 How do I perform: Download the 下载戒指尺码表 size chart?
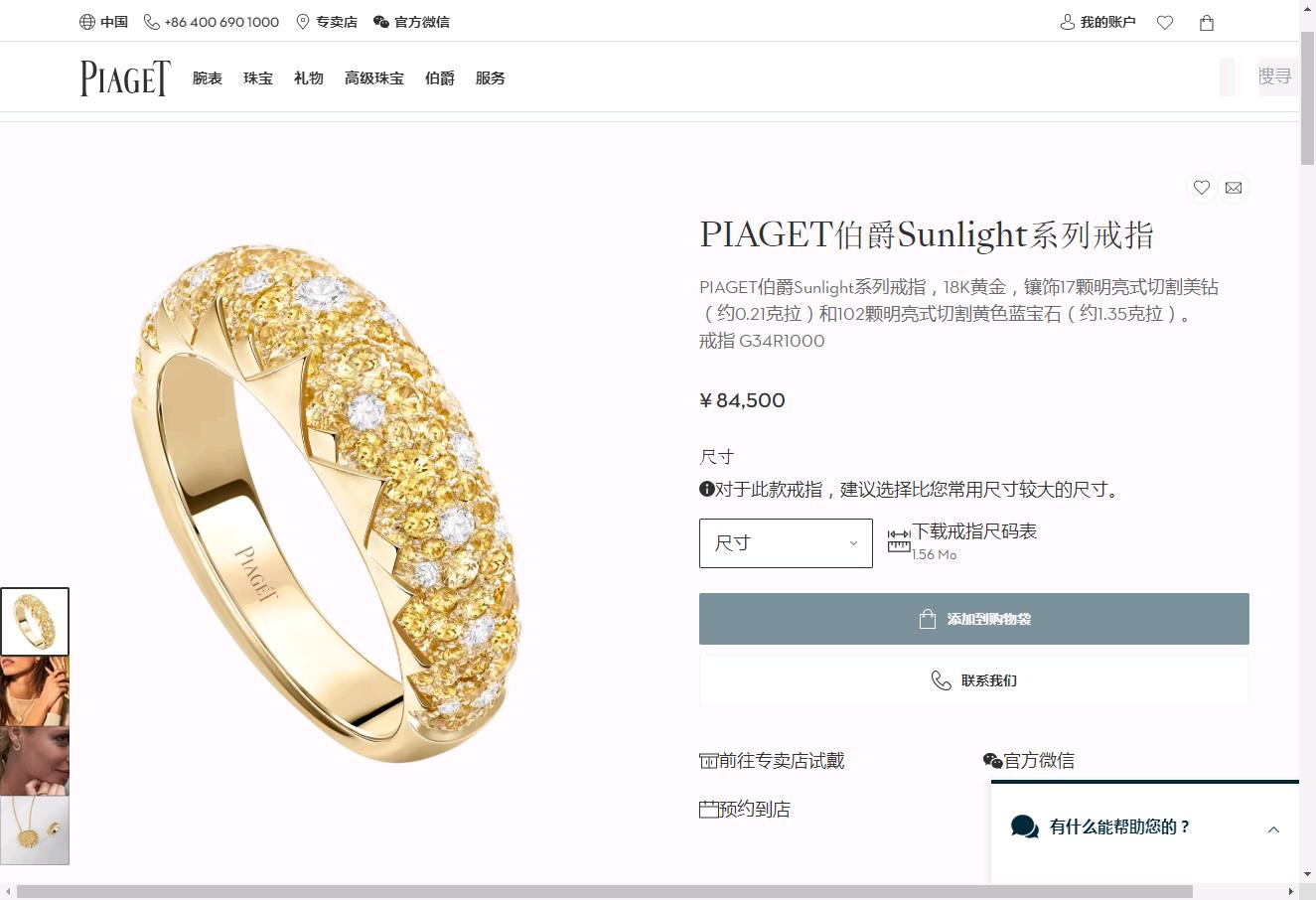974,531
